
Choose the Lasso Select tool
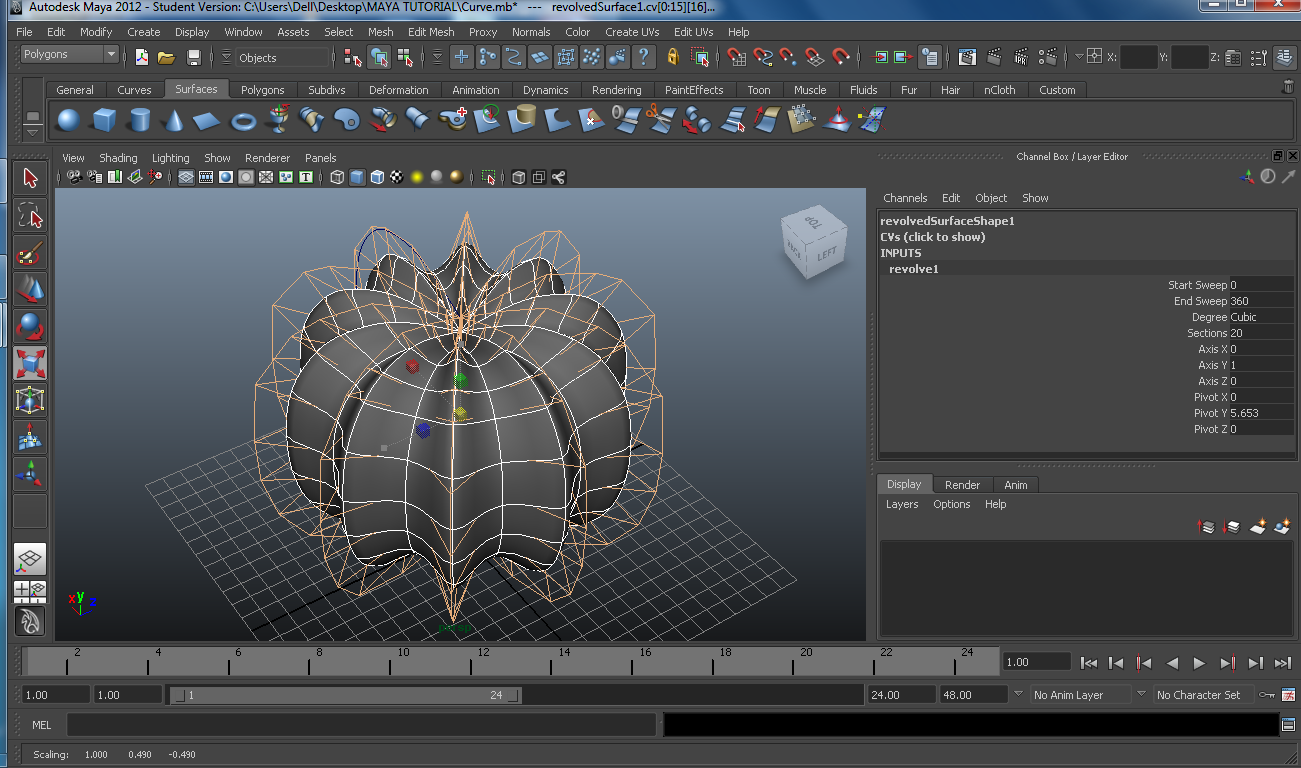point(30,215)
